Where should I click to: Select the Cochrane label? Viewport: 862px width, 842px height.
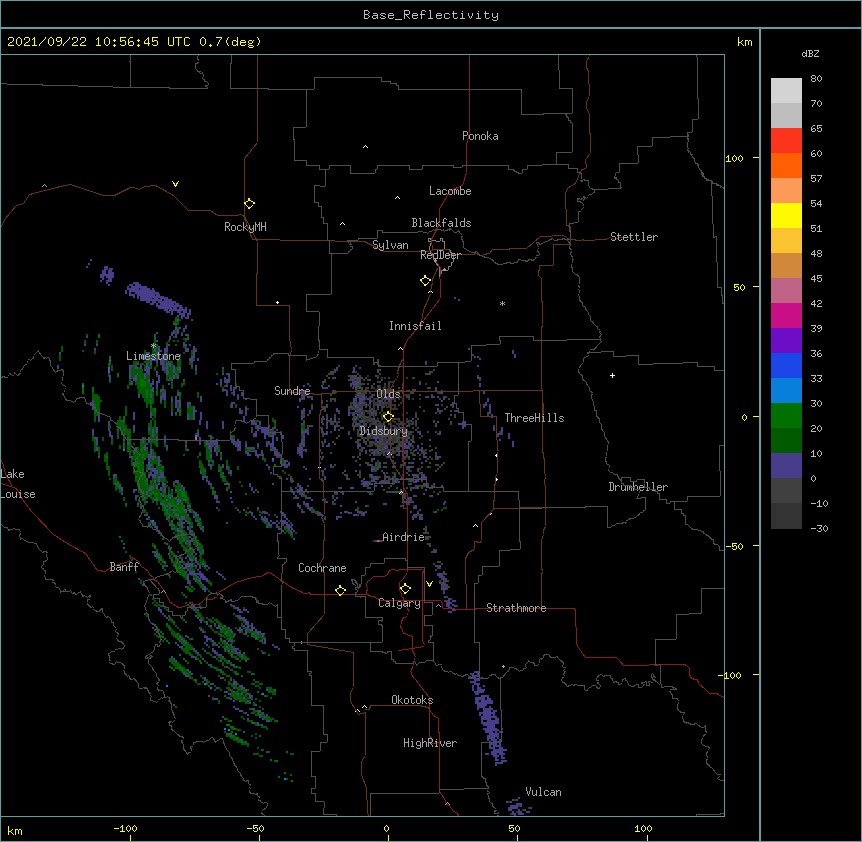click(x=322, y=568)
